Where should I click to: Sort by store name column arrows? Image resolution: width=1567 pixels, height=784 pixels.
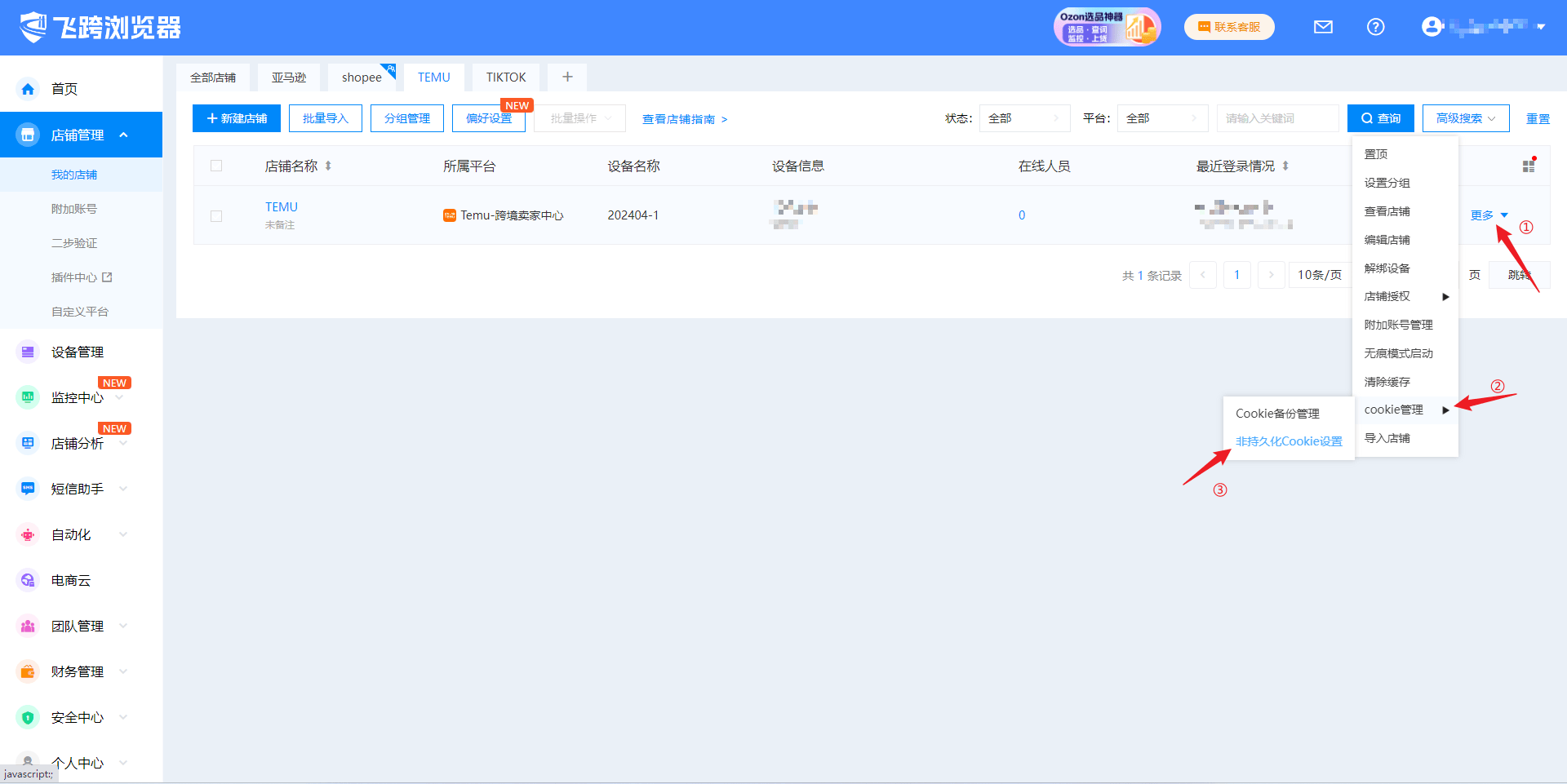(x=328, y=166)
